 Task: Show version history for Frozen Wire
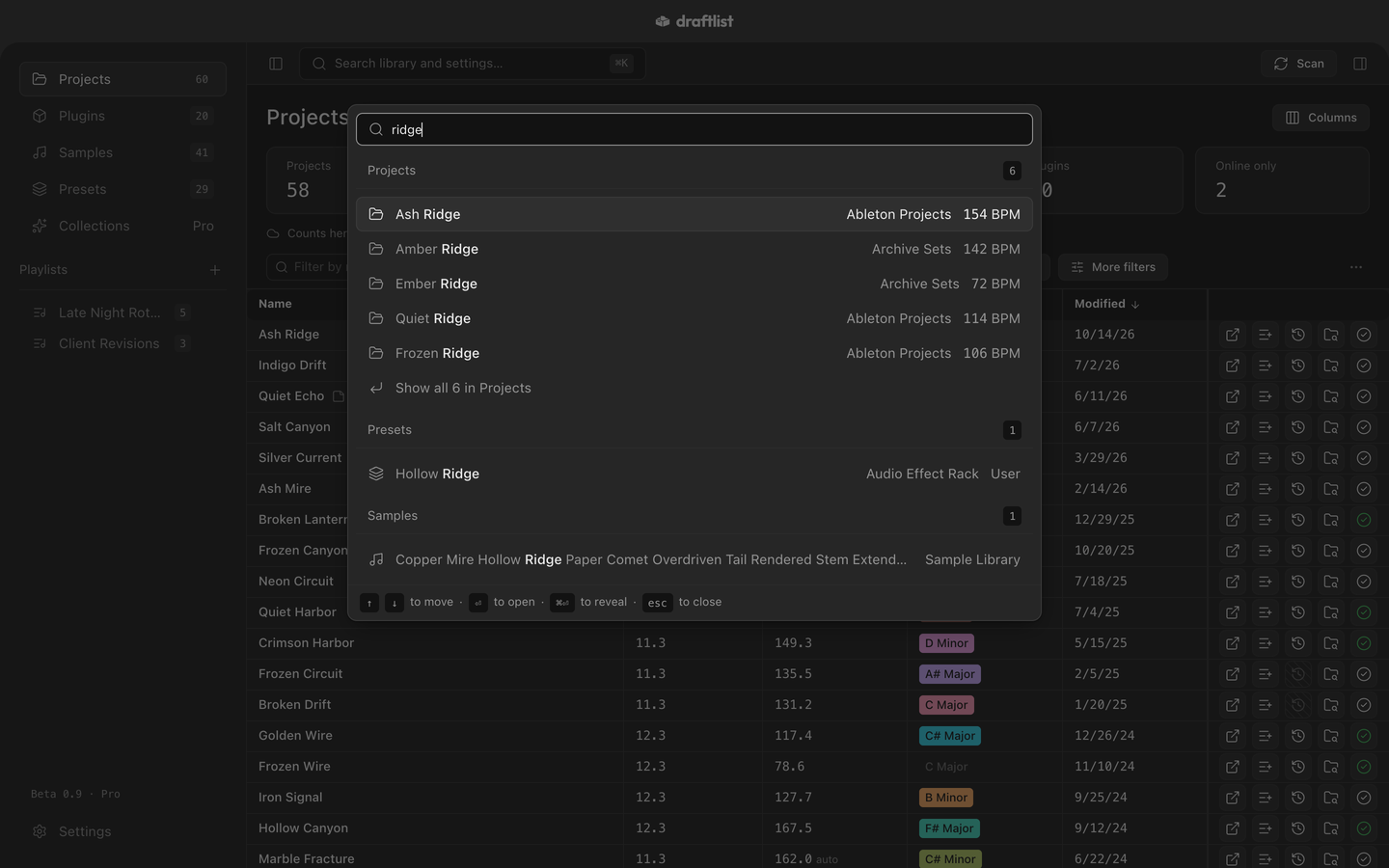(1298, 767)
